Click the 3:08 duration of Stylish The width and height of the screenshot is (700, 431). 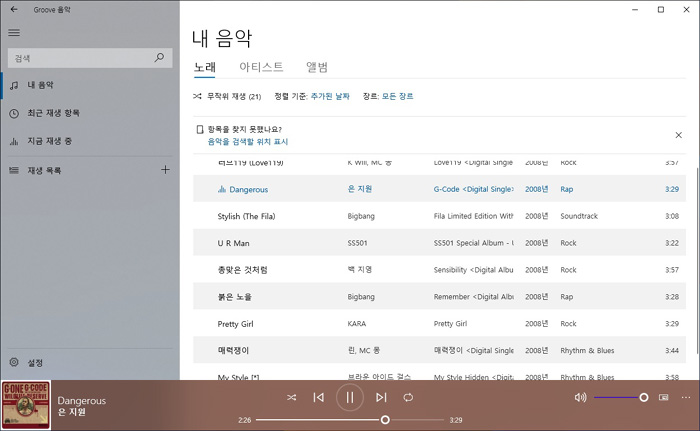[x=672, y=216]
